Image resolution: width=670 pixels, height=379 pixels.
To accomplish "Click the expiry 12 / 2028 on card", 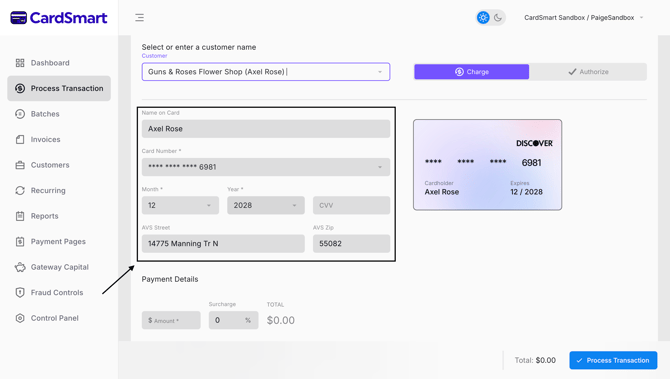I will point(526,192).
